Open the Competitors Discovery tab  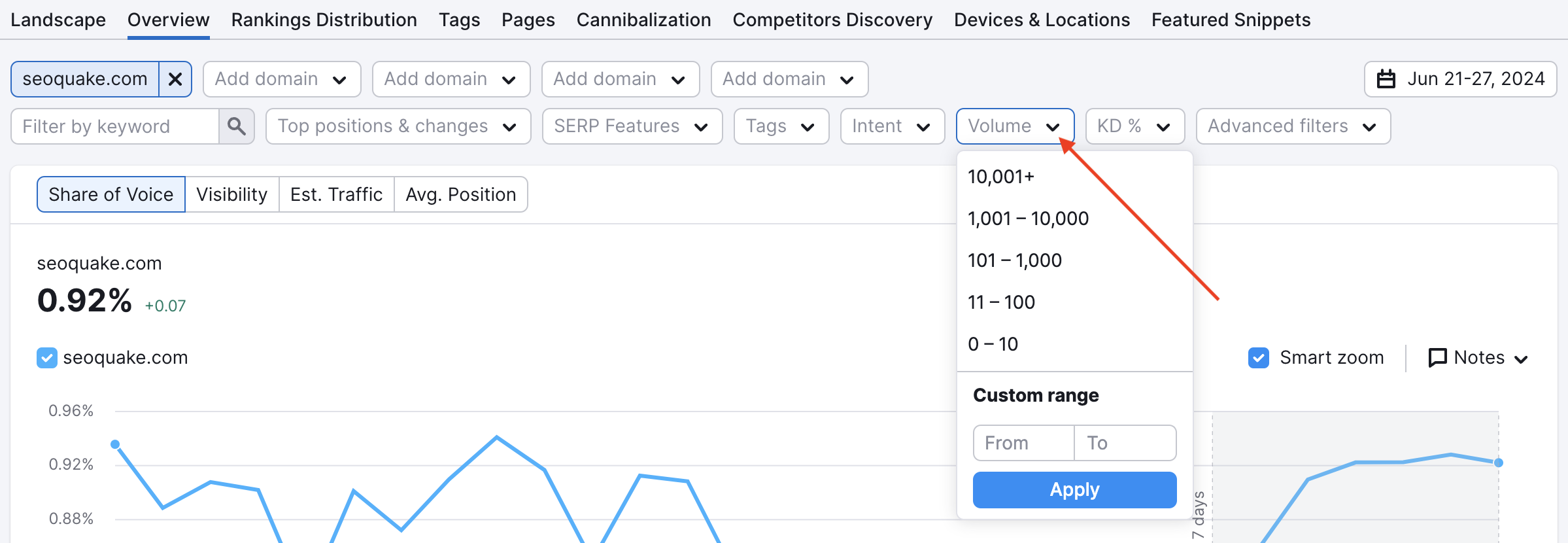(832, 20)
